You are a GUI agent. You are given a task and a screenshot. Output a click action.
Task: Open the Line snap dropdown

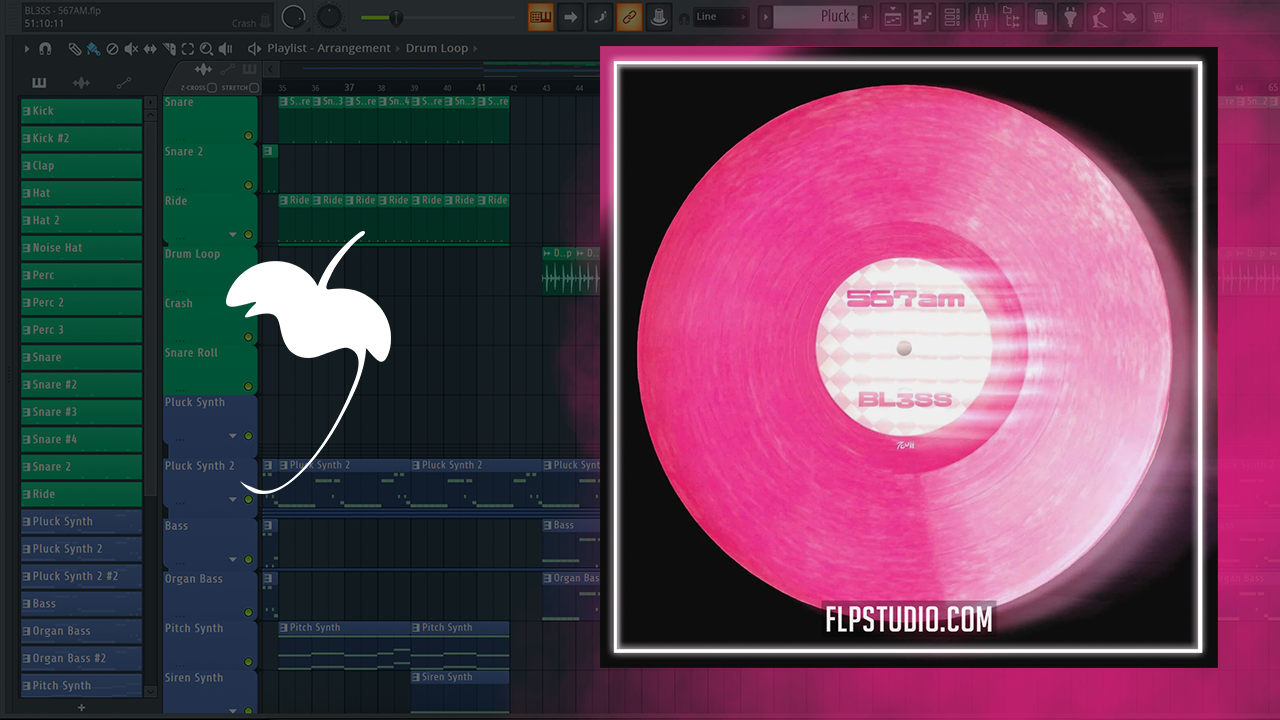tap(721, 17)
